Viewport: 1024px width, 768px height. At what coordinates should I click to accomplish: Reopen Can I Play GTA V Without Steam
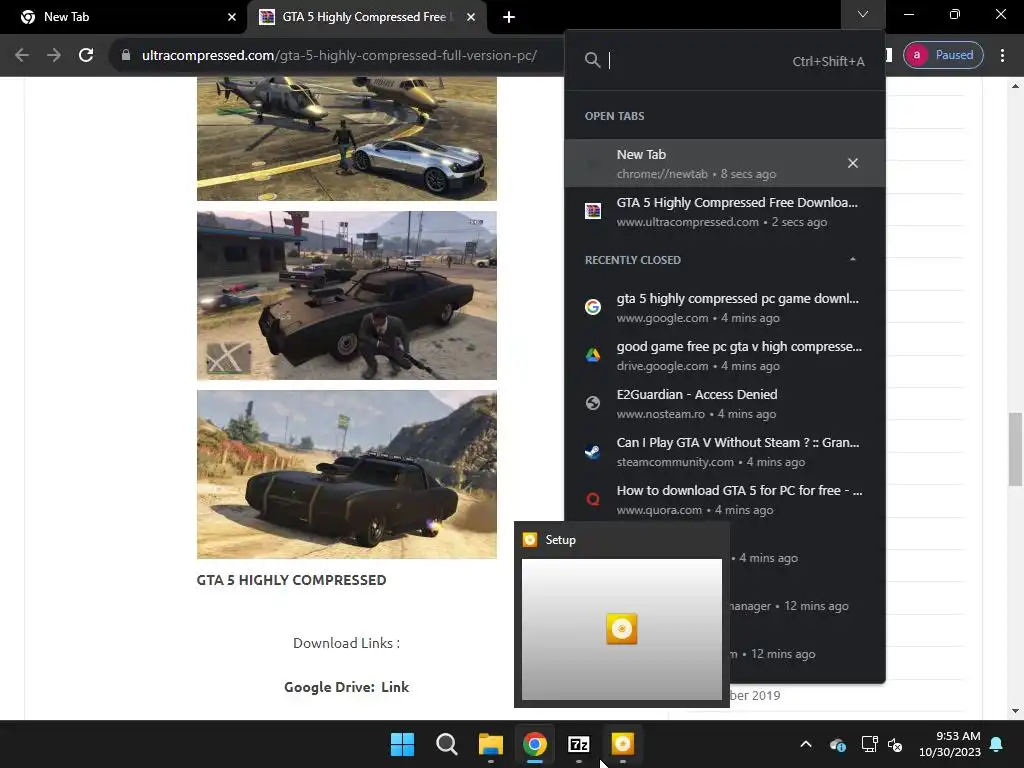pos(725,451)
